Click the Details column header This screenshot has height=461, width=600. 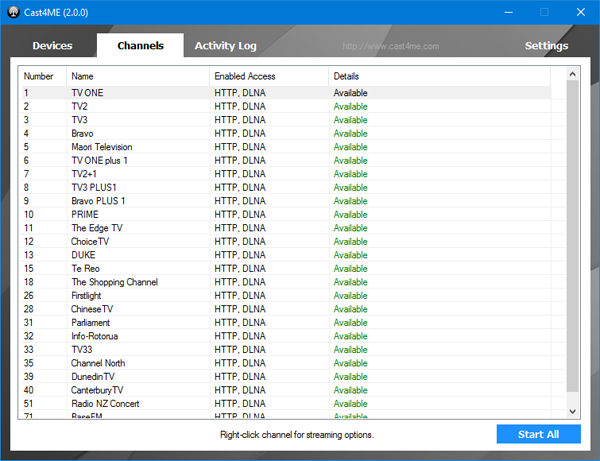(x=439, y=76)
